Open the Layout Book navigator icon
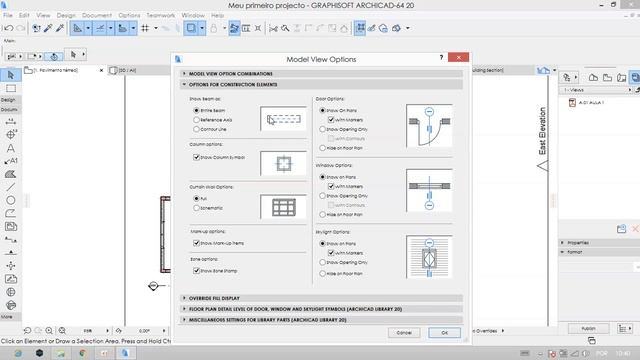The image size is (640, 360). coord(622,78)
